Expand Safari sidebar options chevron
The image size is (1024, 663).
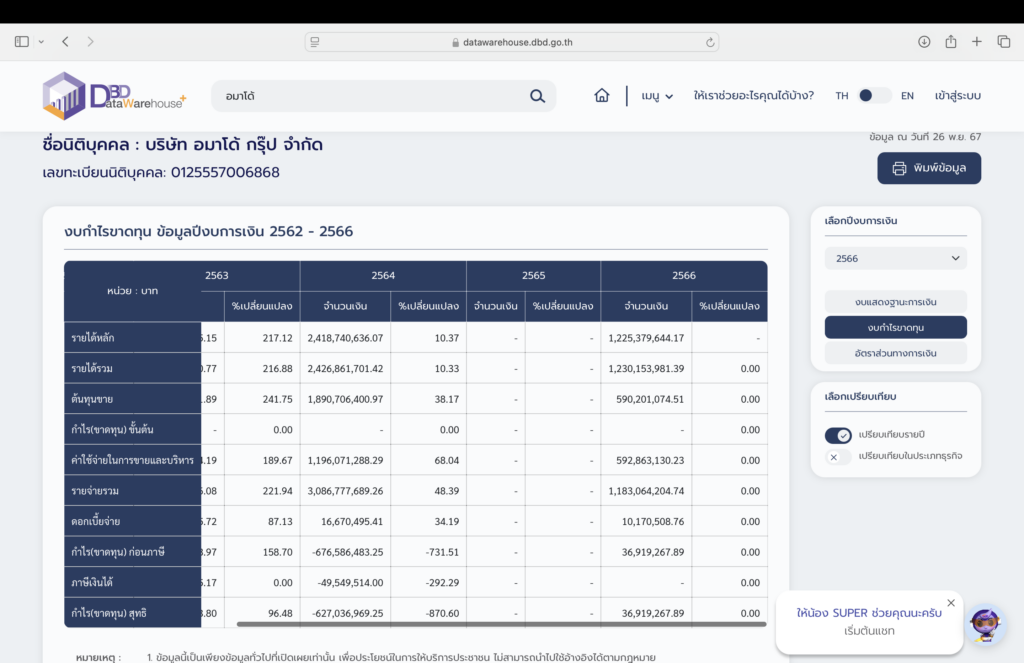pos(41,42)
